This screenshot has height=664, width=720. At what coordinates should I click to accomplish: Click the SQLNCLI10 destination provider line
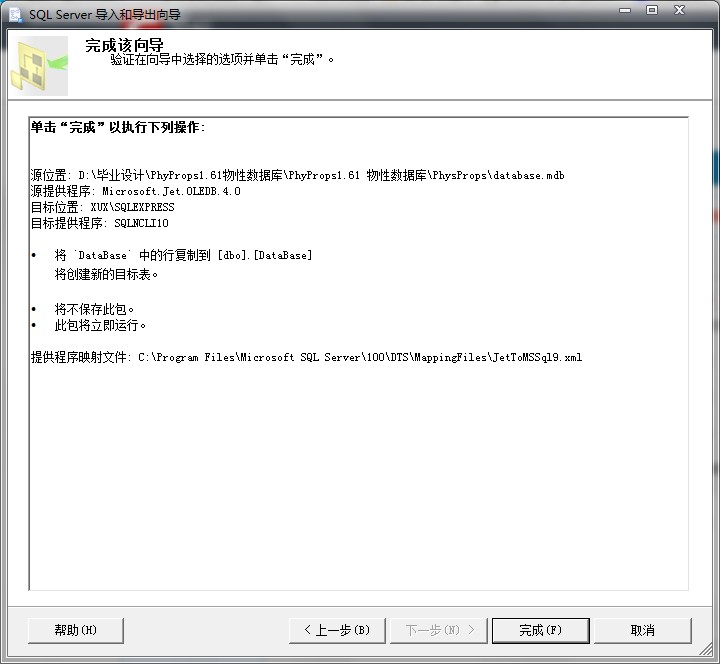pyautogui.click(x=100, y=223)
